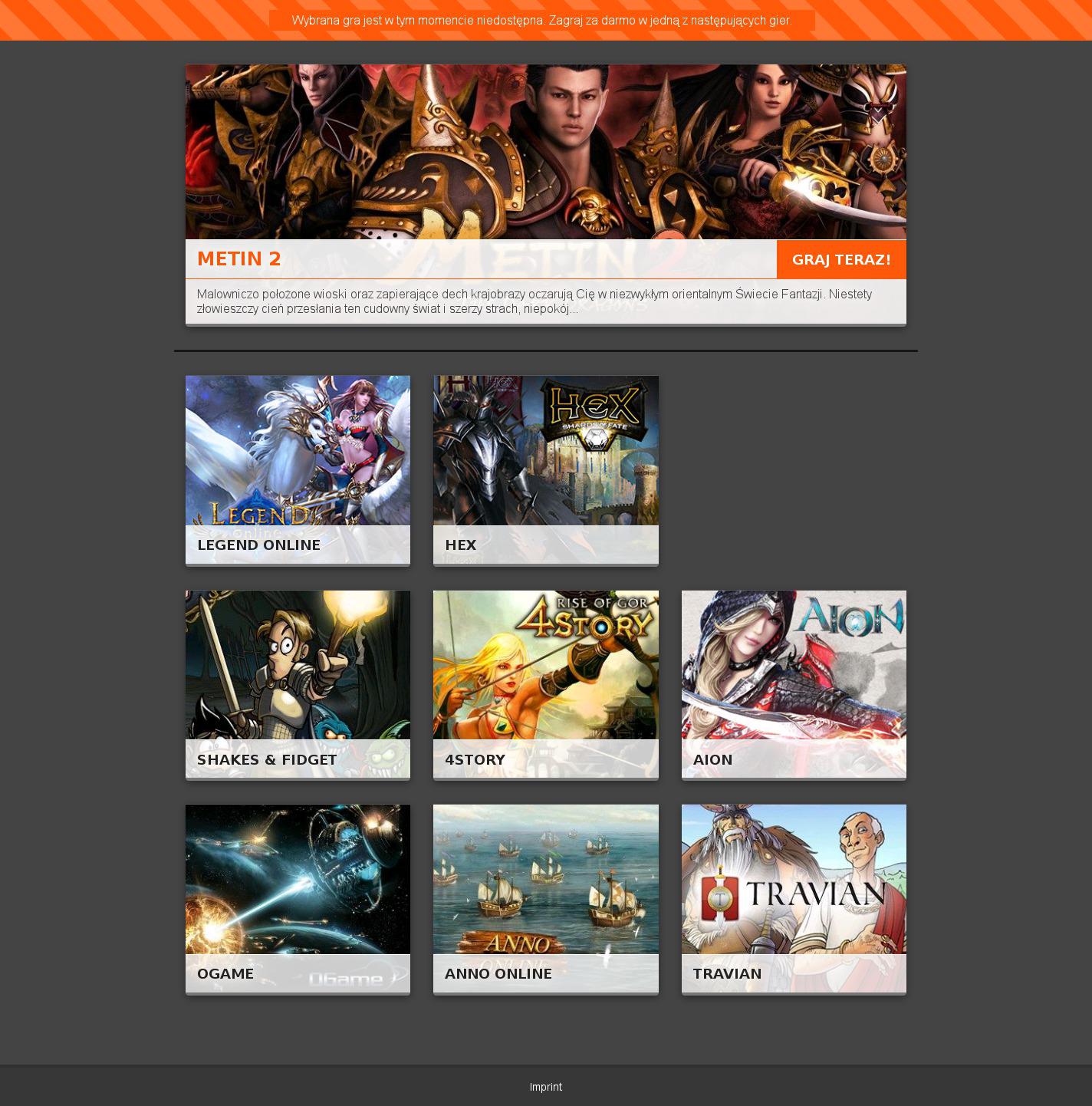Open the Legend Online game thumbnail

tap(298, 450)
